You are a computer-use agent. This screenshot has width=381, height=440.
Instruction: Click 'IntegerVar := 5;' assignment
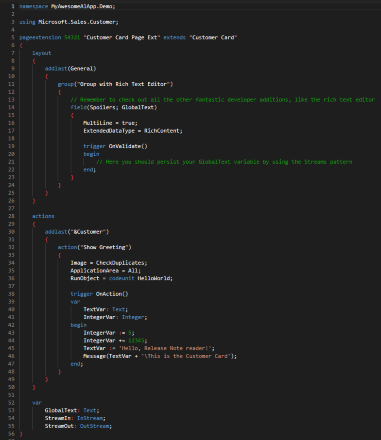[109, 333]
